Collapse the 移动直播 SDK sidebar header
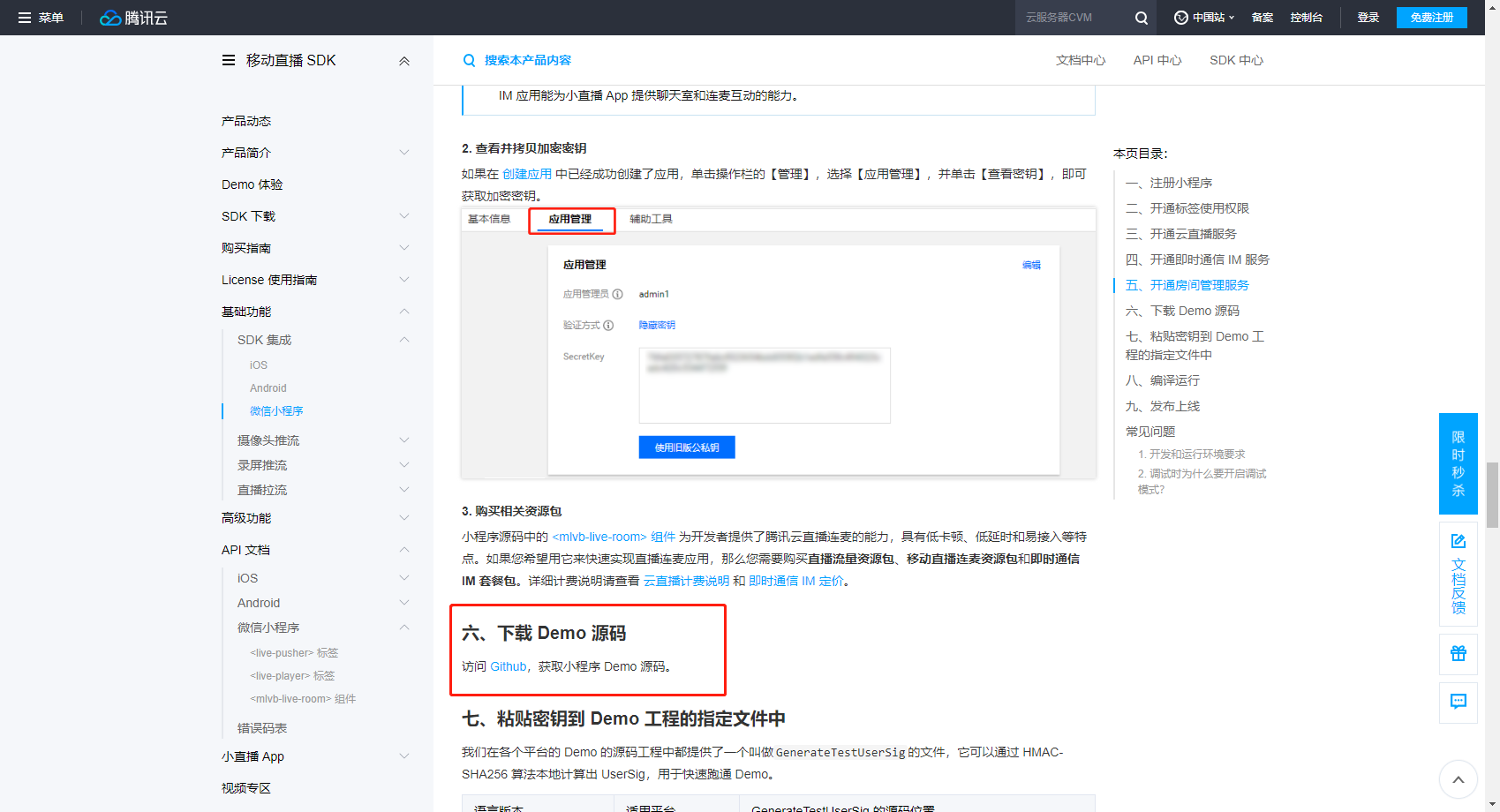Image resolution: width=1500 pixels, height=812 pixels. coord(404,61)
